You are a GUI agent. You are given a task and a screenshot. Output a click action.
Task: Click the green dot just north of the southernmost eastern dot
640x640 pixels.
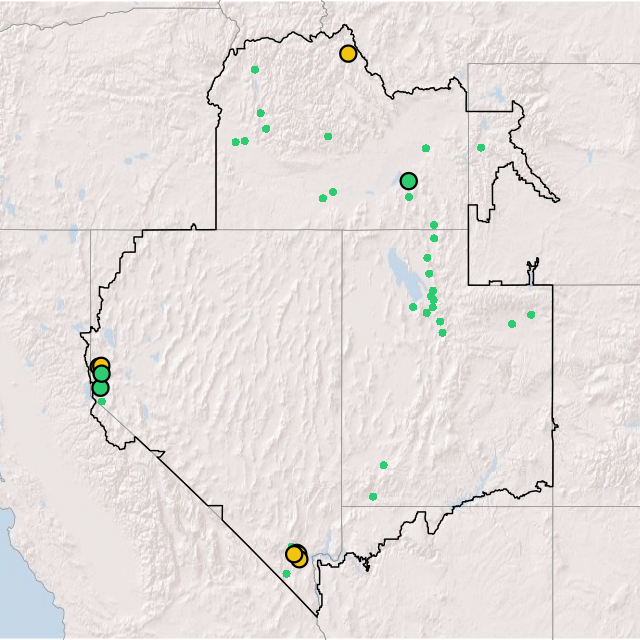click(383, 465)
